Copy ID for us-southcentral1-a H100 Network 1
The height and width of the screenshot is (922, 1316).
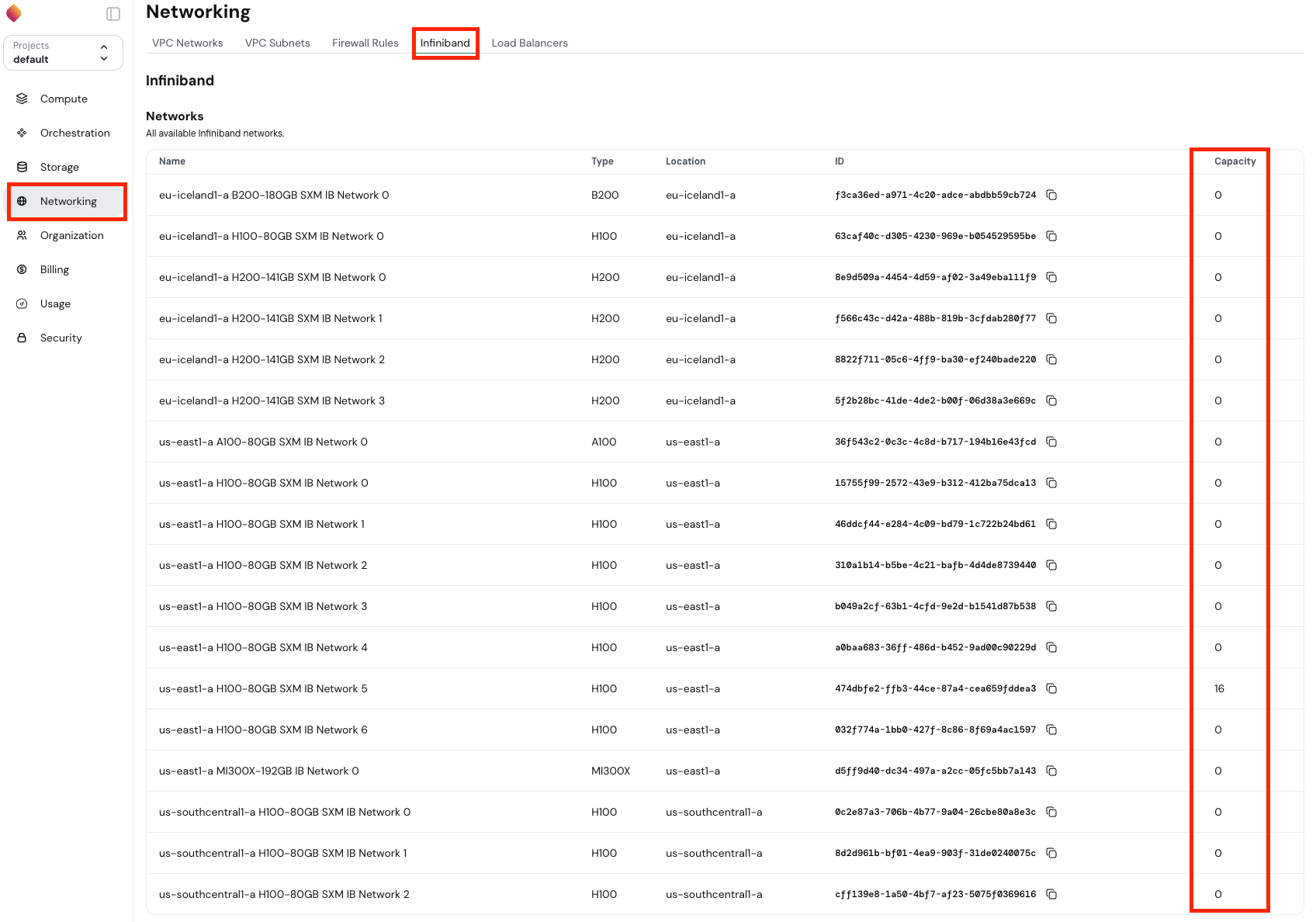(x=1051, y=853)
